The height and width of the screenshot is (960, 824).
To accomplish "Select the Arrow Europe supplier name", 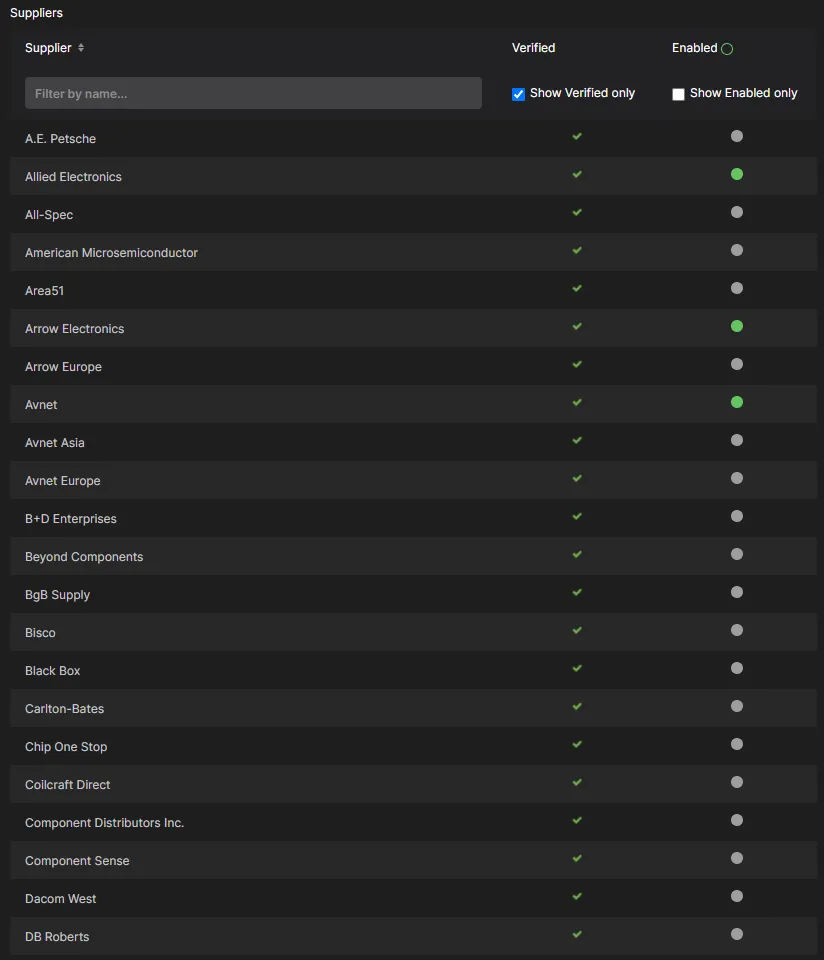I will 64,366.
